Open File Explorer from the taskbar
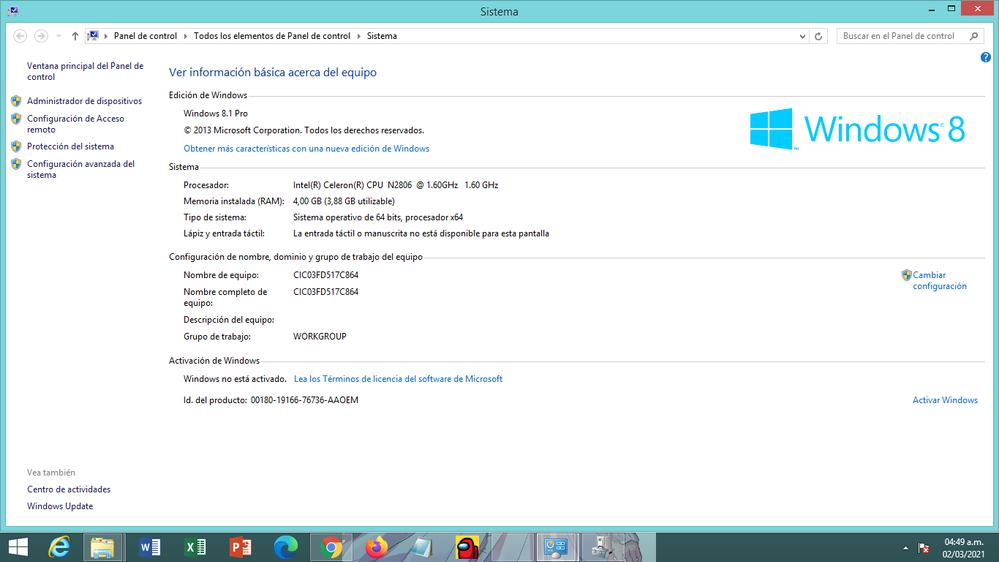The width and height of the screenshot is (999, 562). click(x=103, y=547)
